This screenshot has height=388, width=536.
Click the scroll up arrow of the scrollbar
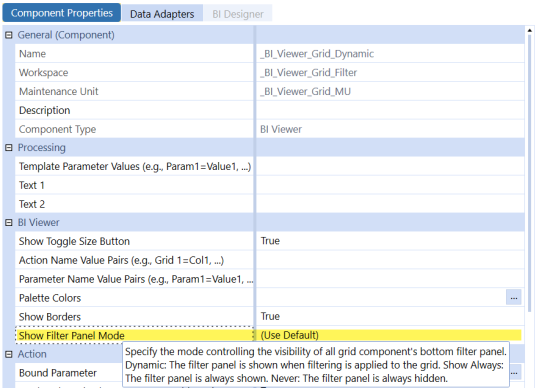point(530,30)
